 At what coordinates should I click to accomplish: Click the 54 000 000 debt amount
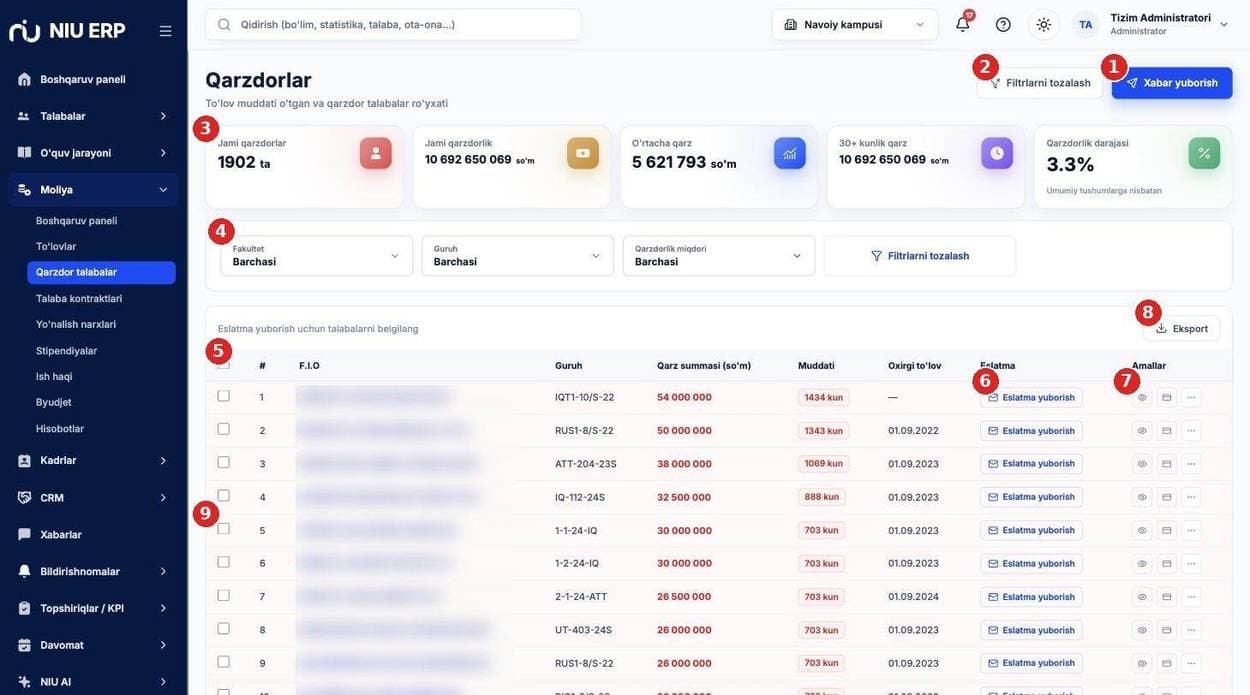684,397
